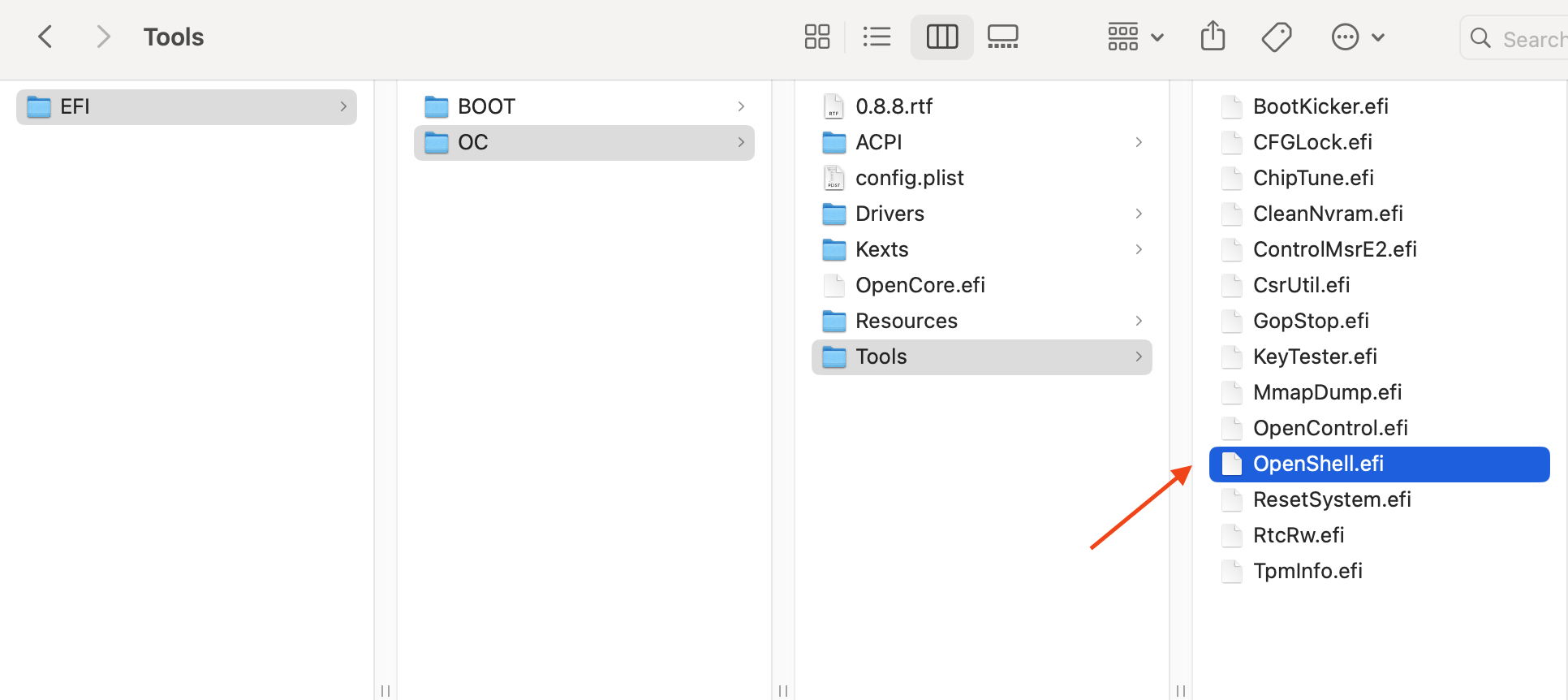Expand the Resources folder chevron

click(1139, 321)
